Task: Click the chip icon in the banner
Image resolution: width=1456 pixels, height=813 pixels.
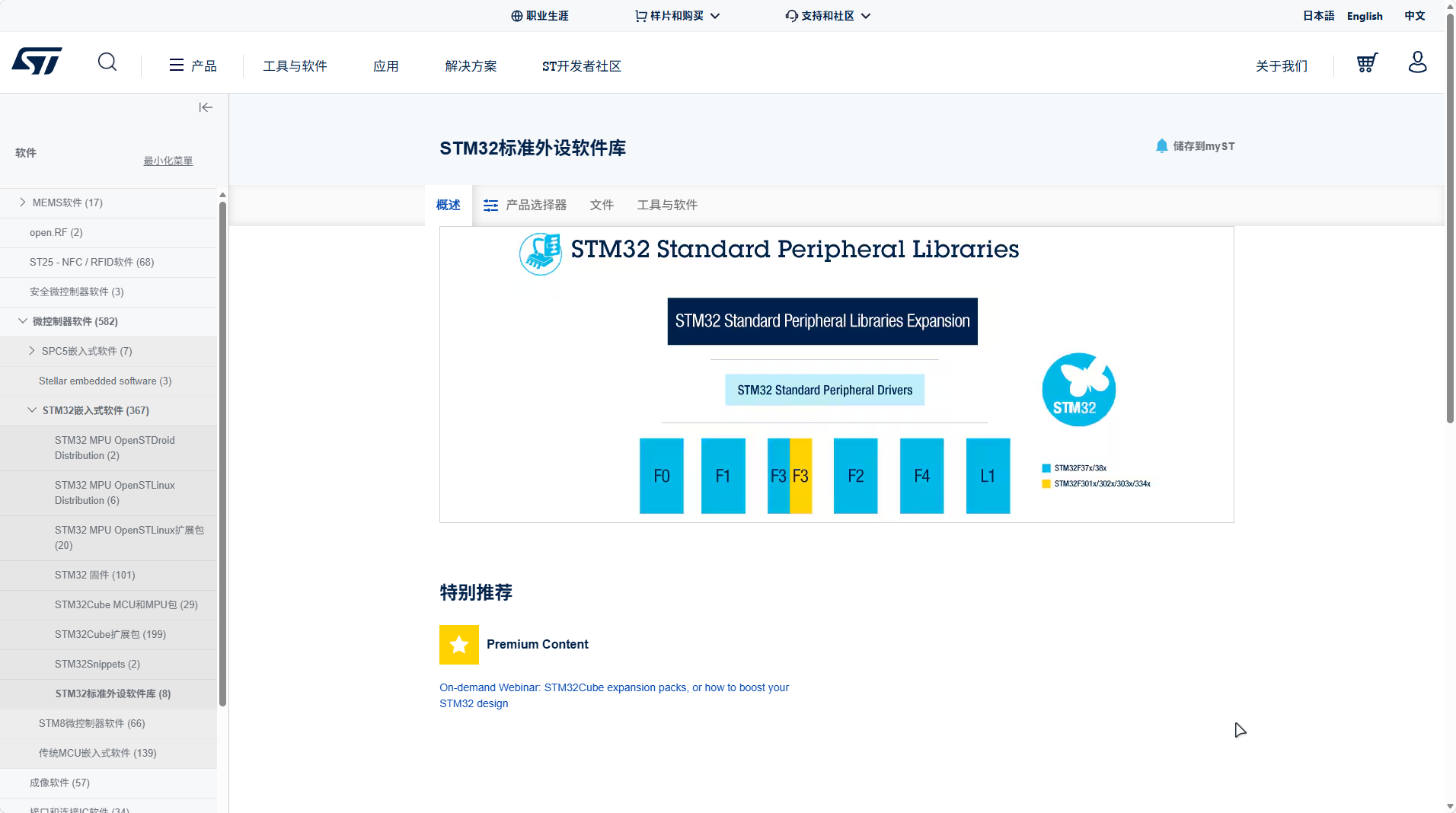Action: tap(541, 254)
